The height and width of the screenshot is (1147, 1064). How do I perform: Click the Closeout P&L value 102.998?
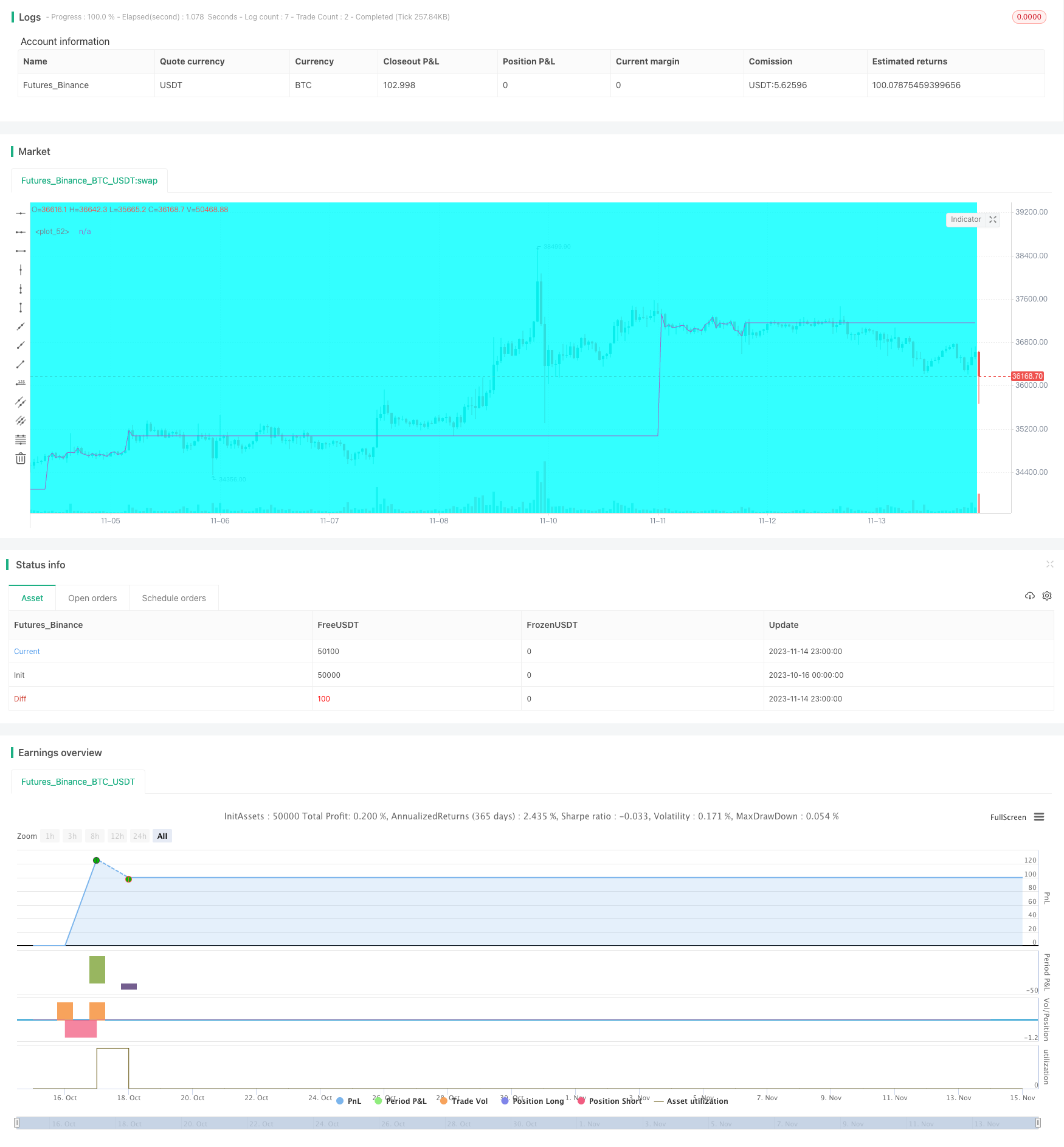click(x=399, y=85)
